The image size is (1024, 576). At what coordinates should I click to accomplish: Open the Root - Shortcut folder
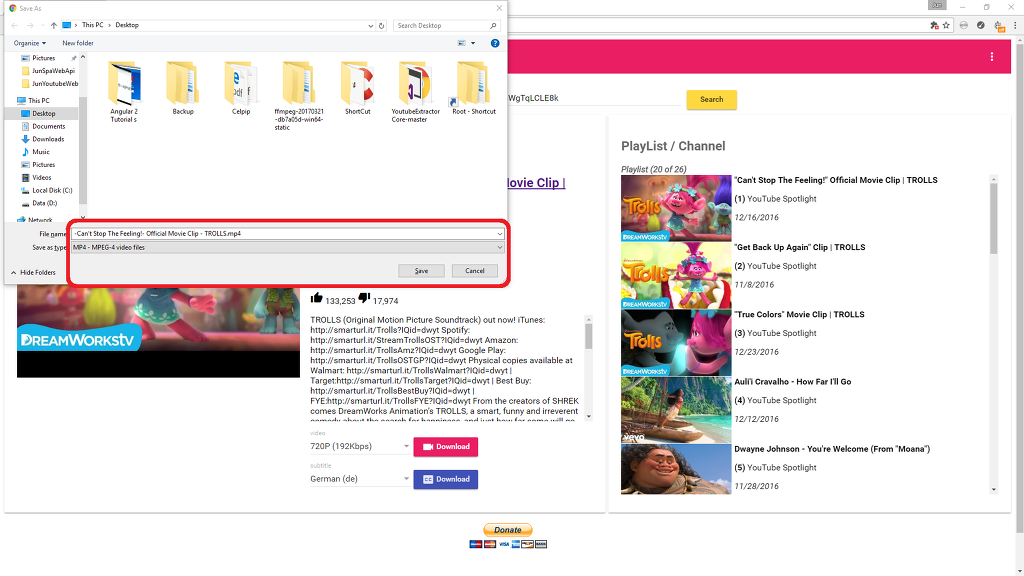474,88
